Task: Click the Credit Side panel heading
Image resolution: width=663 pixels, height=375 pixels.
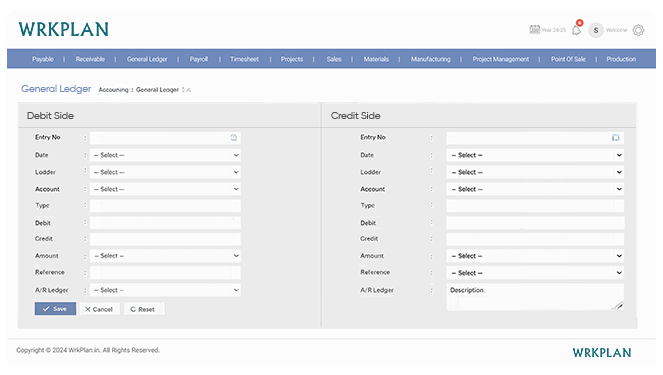Action: click(x=356, y=115)
